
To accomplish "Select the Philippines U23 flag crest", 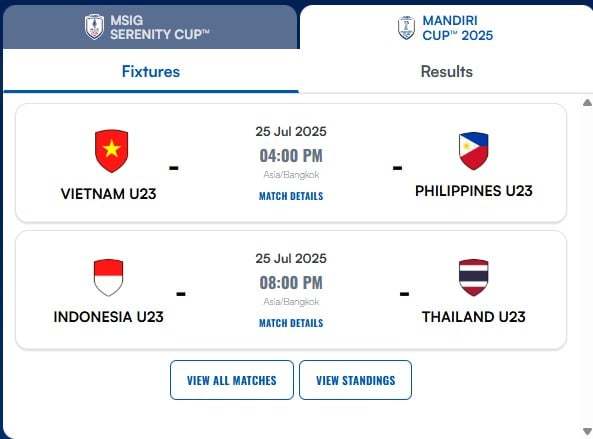I will click(x=473, y=151).
